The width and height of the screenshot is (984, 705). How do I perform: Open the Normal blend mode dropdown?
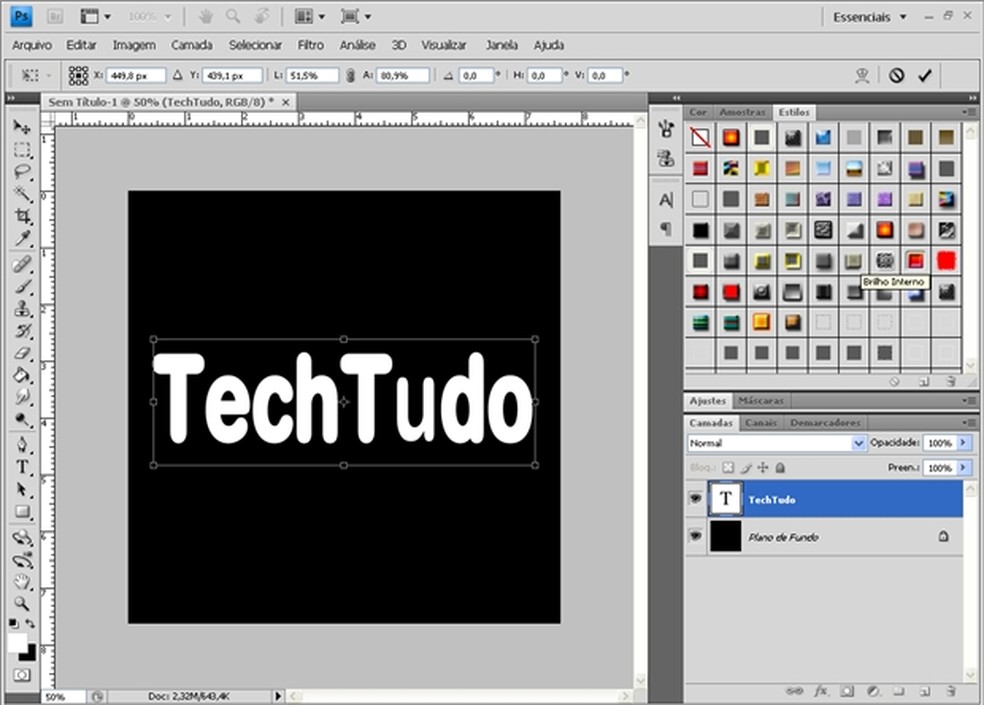click(x=777, y=443)
